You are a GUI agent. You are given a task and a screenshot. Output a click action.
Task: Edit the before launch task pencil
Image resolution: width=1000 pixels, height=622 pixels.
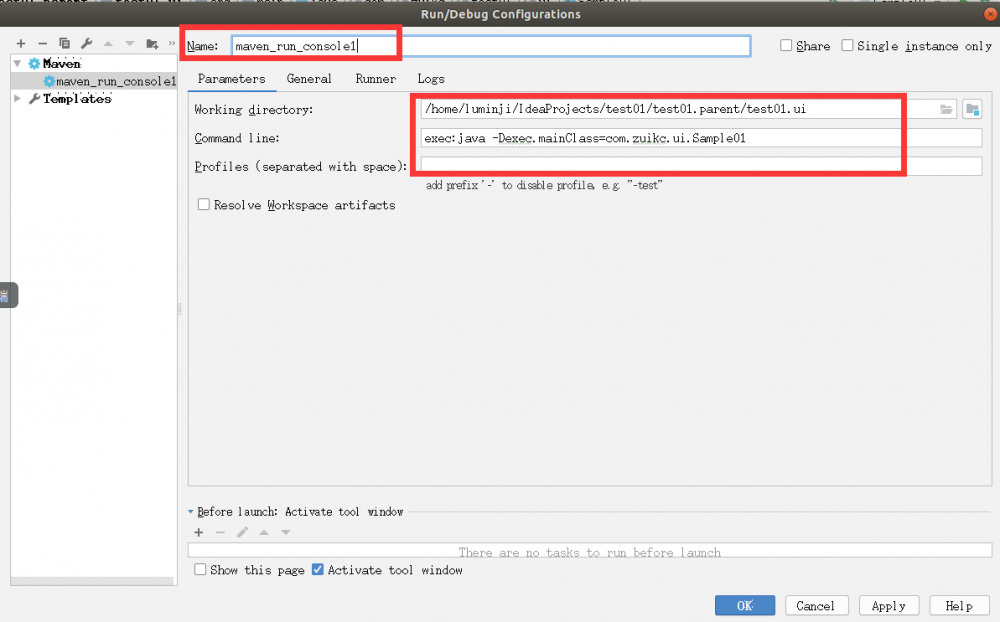tap(242, 532)
